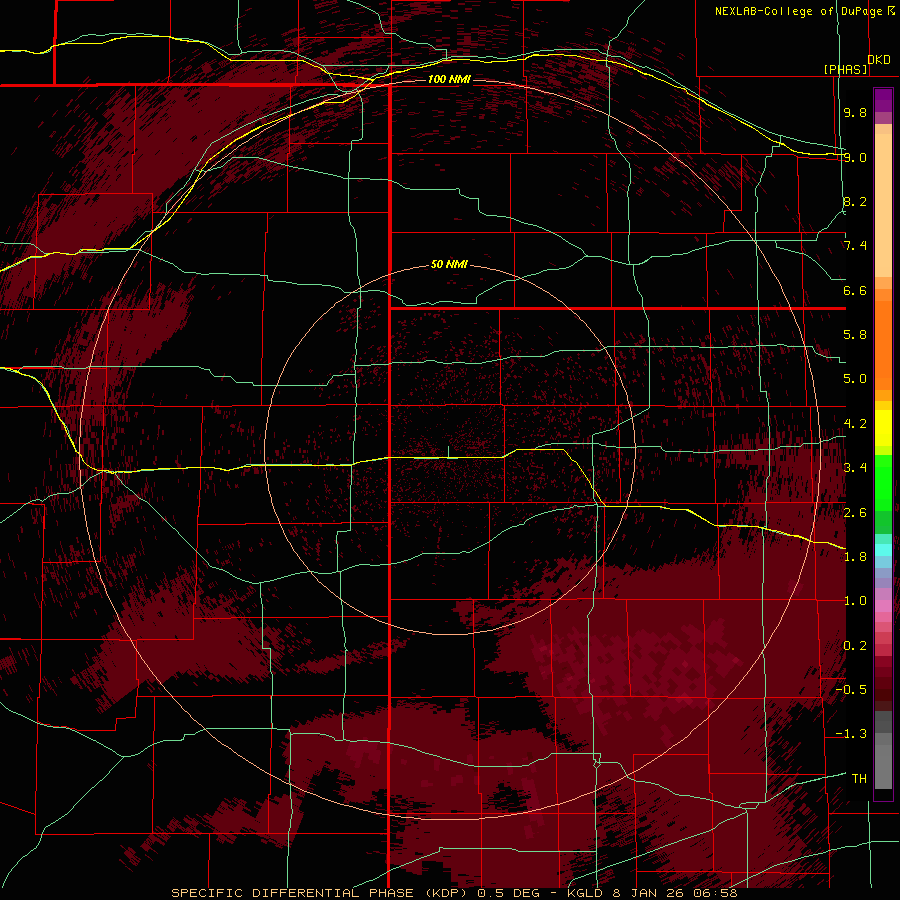Click the 7.4 value on the color scale

[855, 246]
